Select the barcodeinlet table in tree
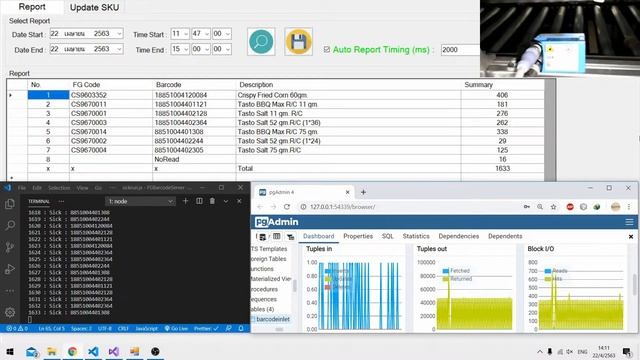Screen dimensions: 640x360 tap(273, 319)
